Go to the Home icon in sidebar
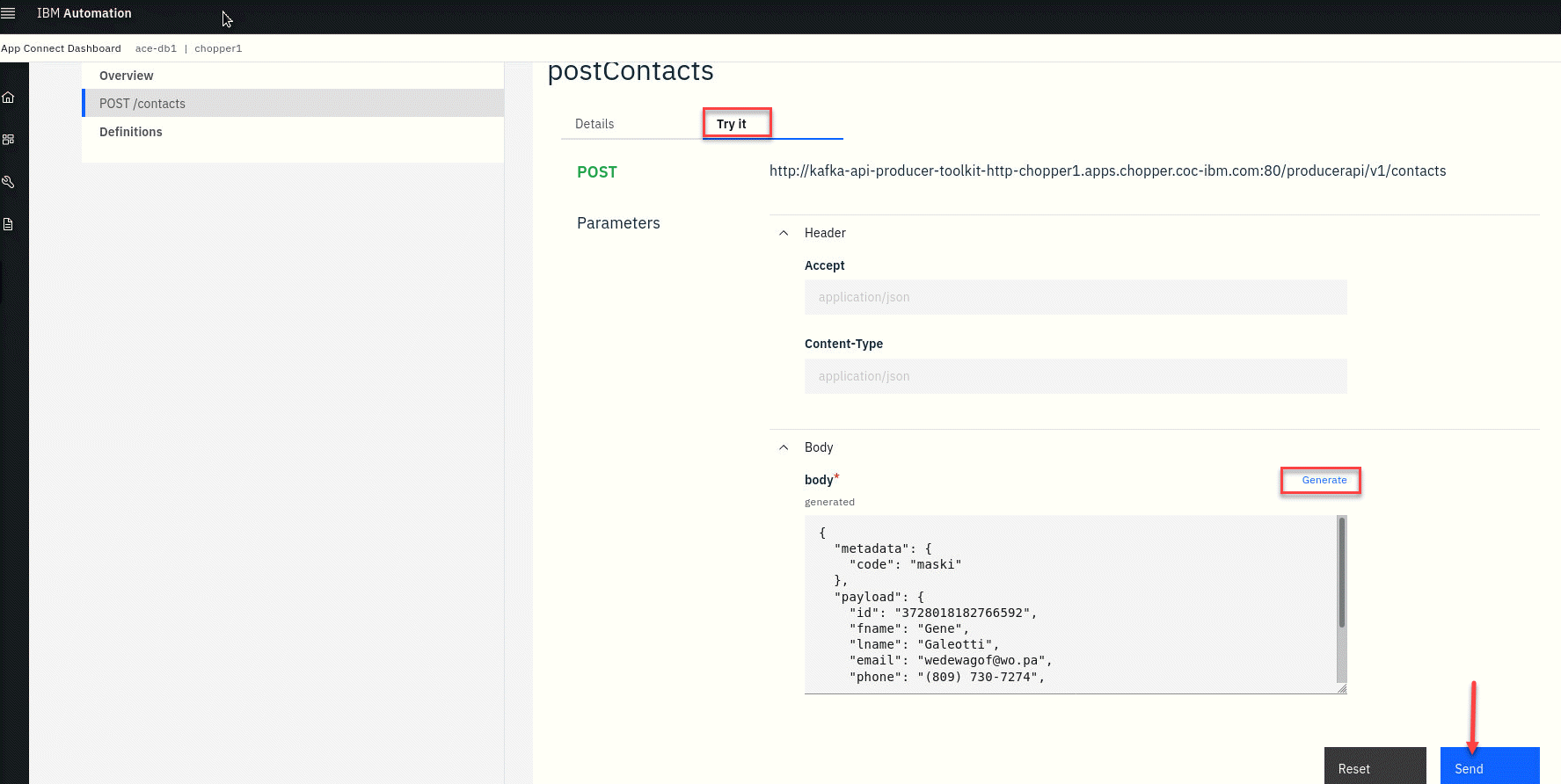This screenshot has height=784, width=1561. 9,98
